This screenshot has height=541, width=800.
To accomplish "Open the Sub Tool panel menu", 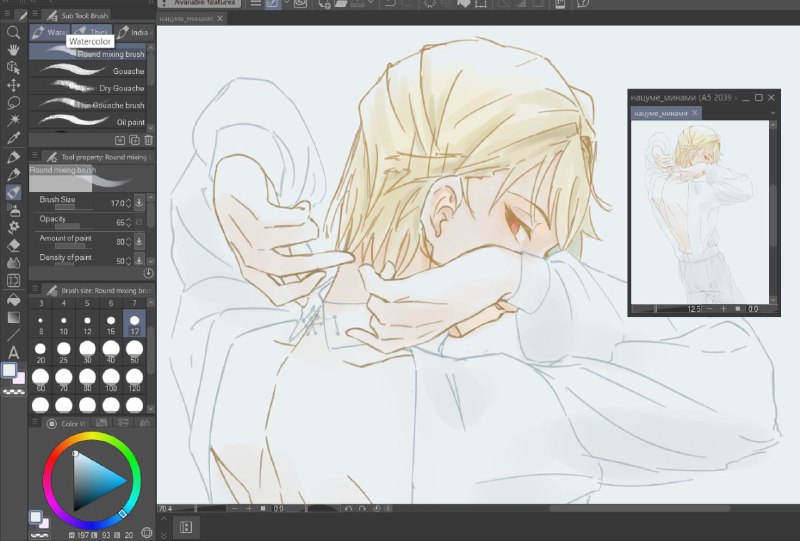I will click(35, 15).
